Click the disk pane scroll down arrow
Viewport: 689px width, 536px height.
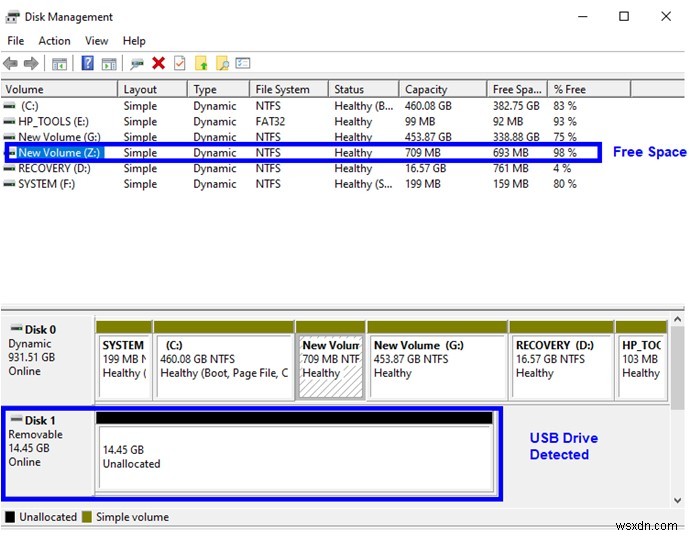click(x=678, y=500)
